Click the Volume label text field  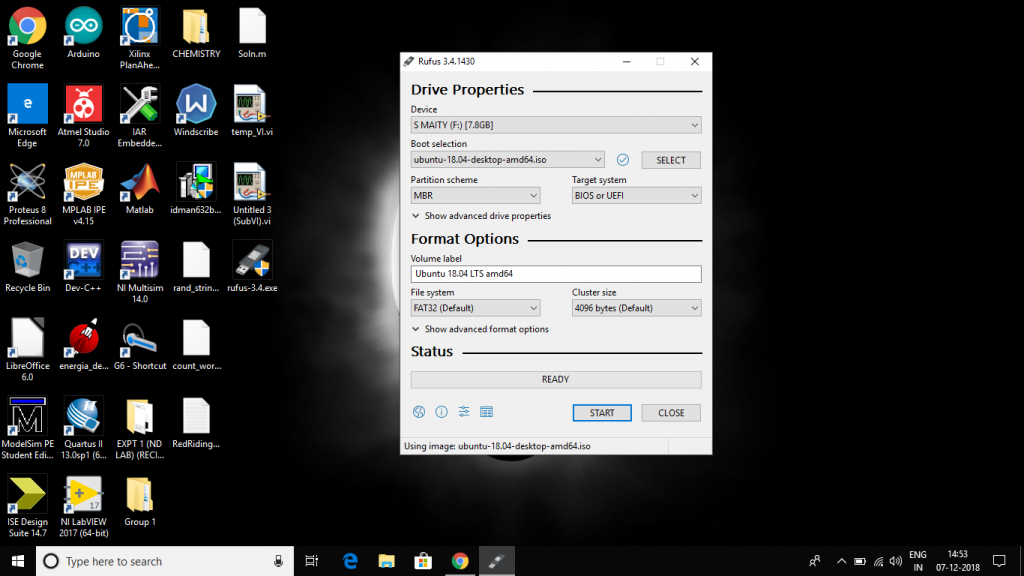point(555,273)
